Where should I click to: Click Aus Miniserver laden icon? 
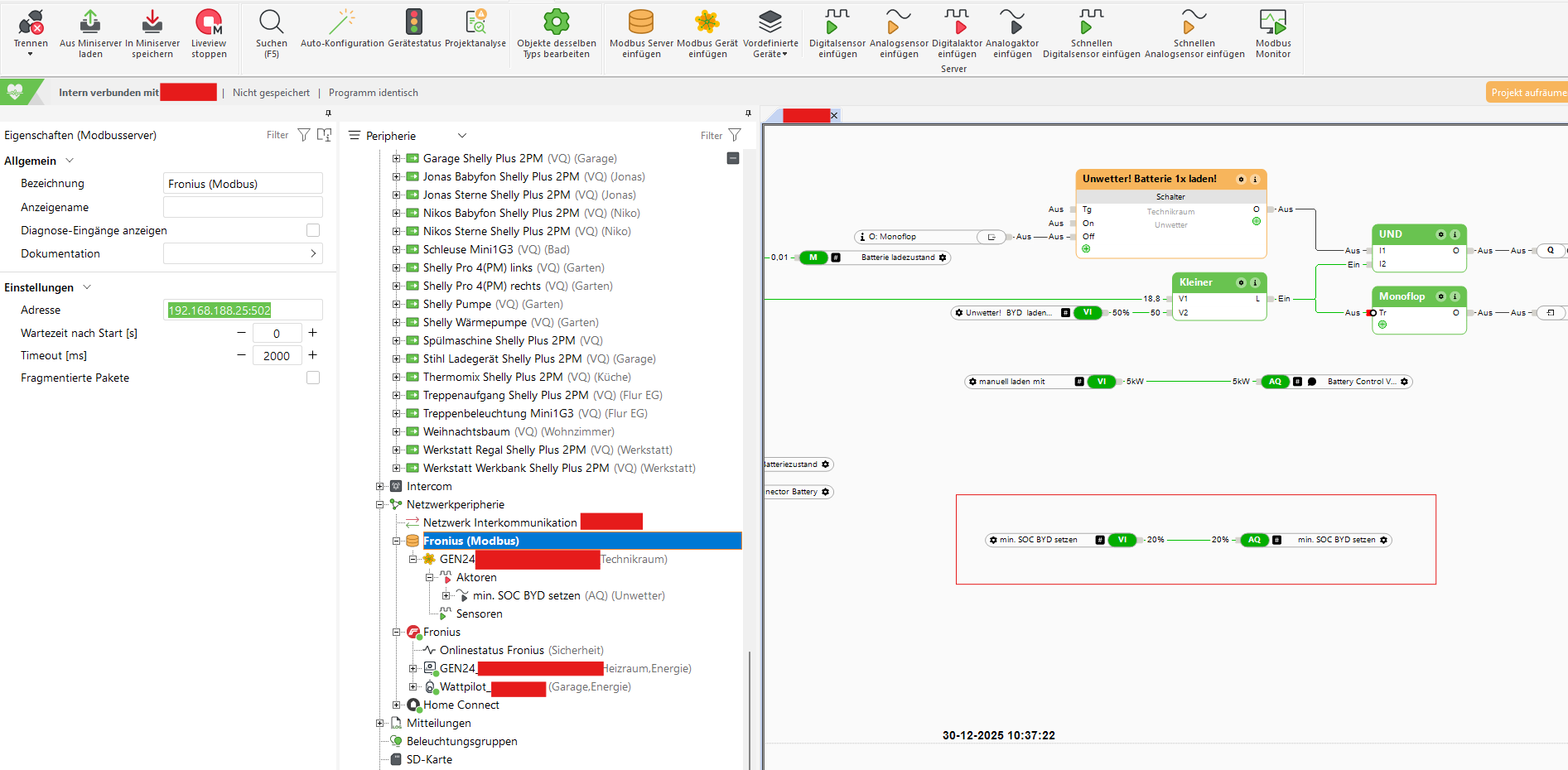click(x=90, y=23)
